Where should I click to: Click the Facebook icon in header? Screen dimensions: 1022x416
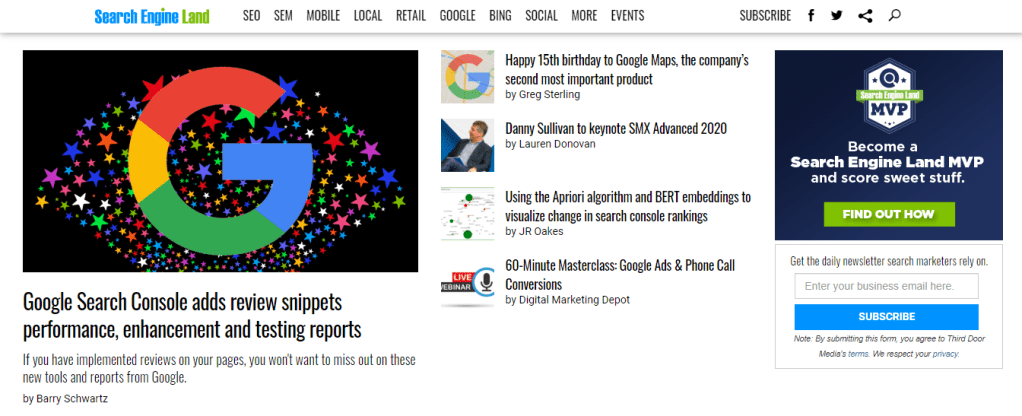pos(811,16)
